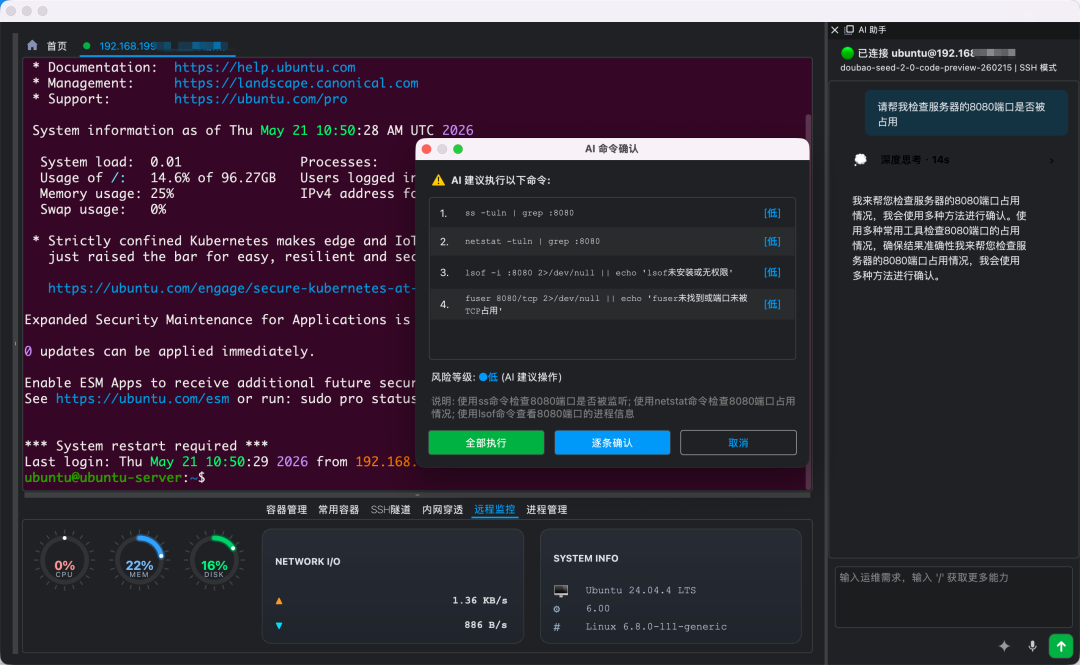
Task: Click '886 B/s' download rate value
Action: (x=486, y=624)
